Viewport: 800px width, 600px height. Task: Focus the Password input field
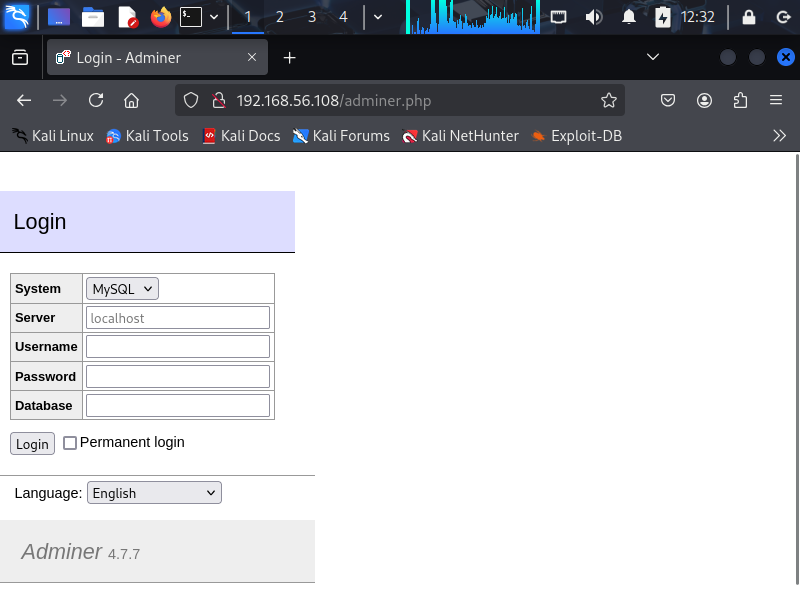point(178,377)
